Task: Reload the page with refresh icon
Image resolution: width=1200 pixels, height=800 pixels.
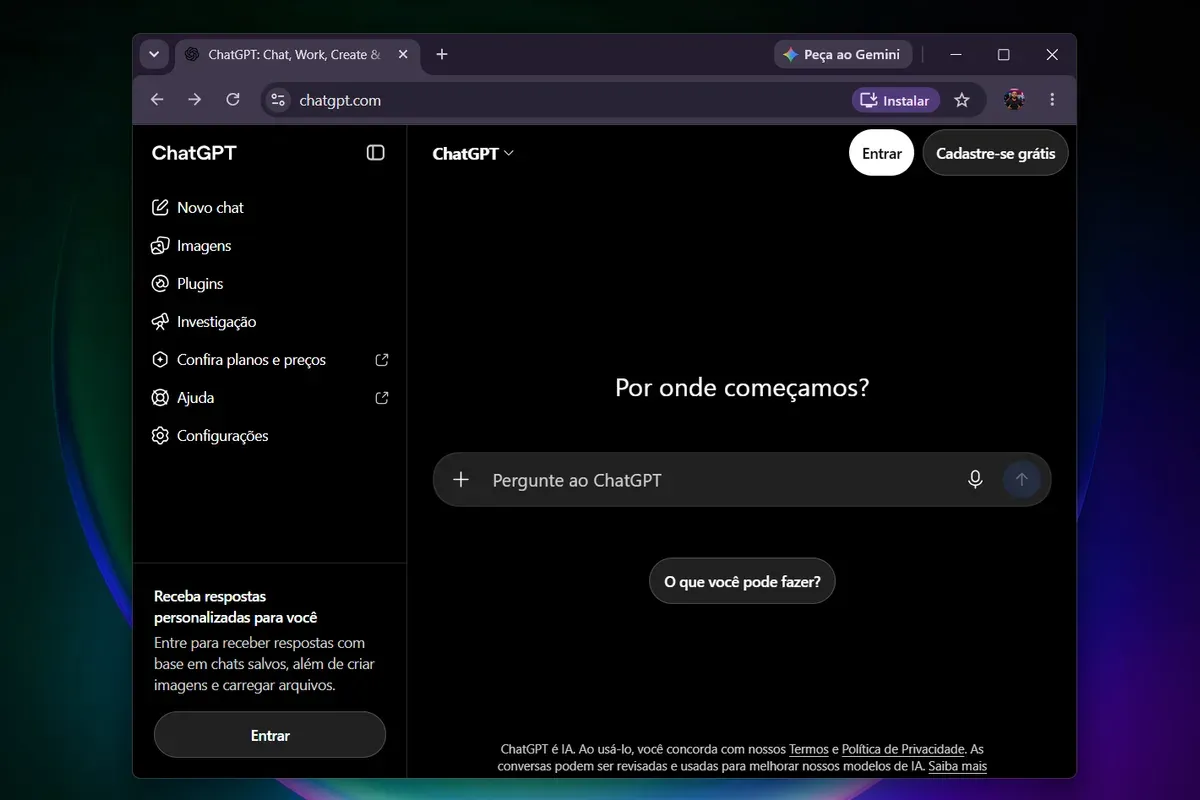Action: (x=233, y=100)
